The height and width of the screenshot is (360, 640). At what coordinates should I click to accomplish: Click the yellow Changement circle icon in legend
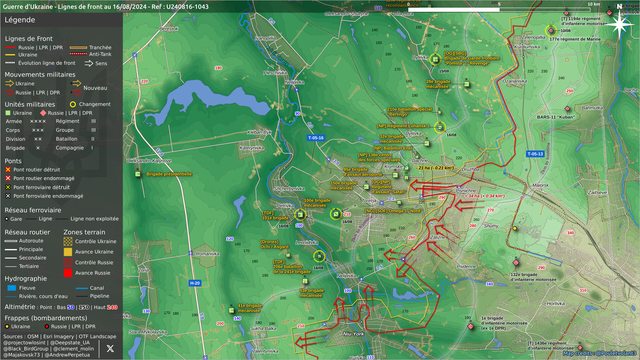(73, 104)
